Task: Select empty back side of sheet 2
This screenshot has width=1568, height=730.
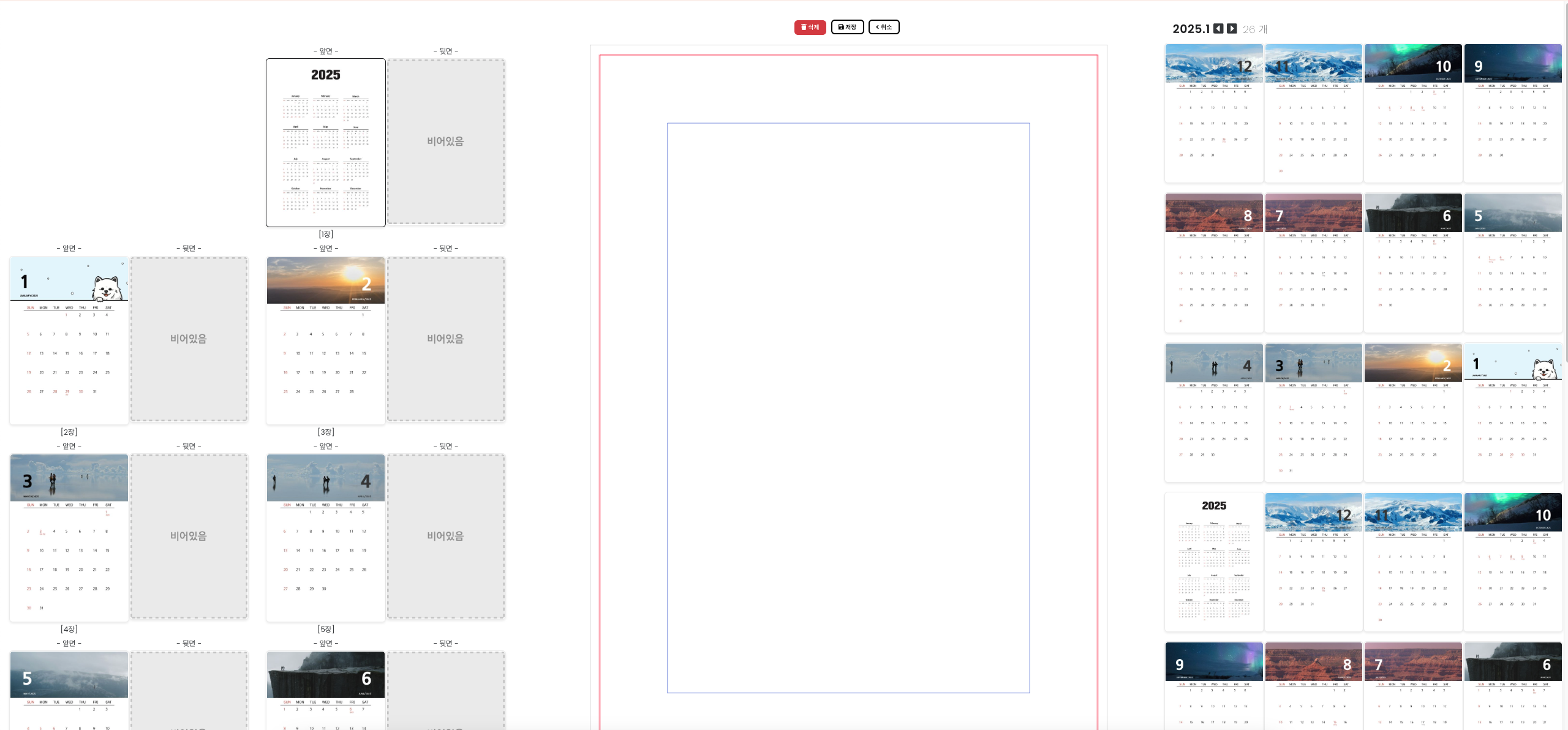Action: point(189,339)
